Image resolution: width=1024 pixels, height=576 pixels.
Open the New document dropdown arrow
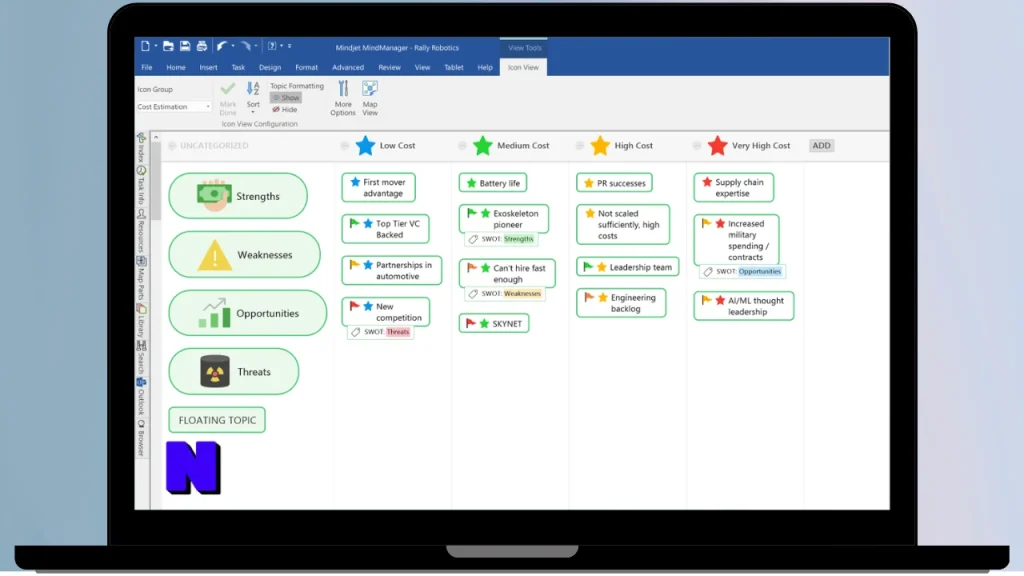pyautogui.click(x=156, y=46)
